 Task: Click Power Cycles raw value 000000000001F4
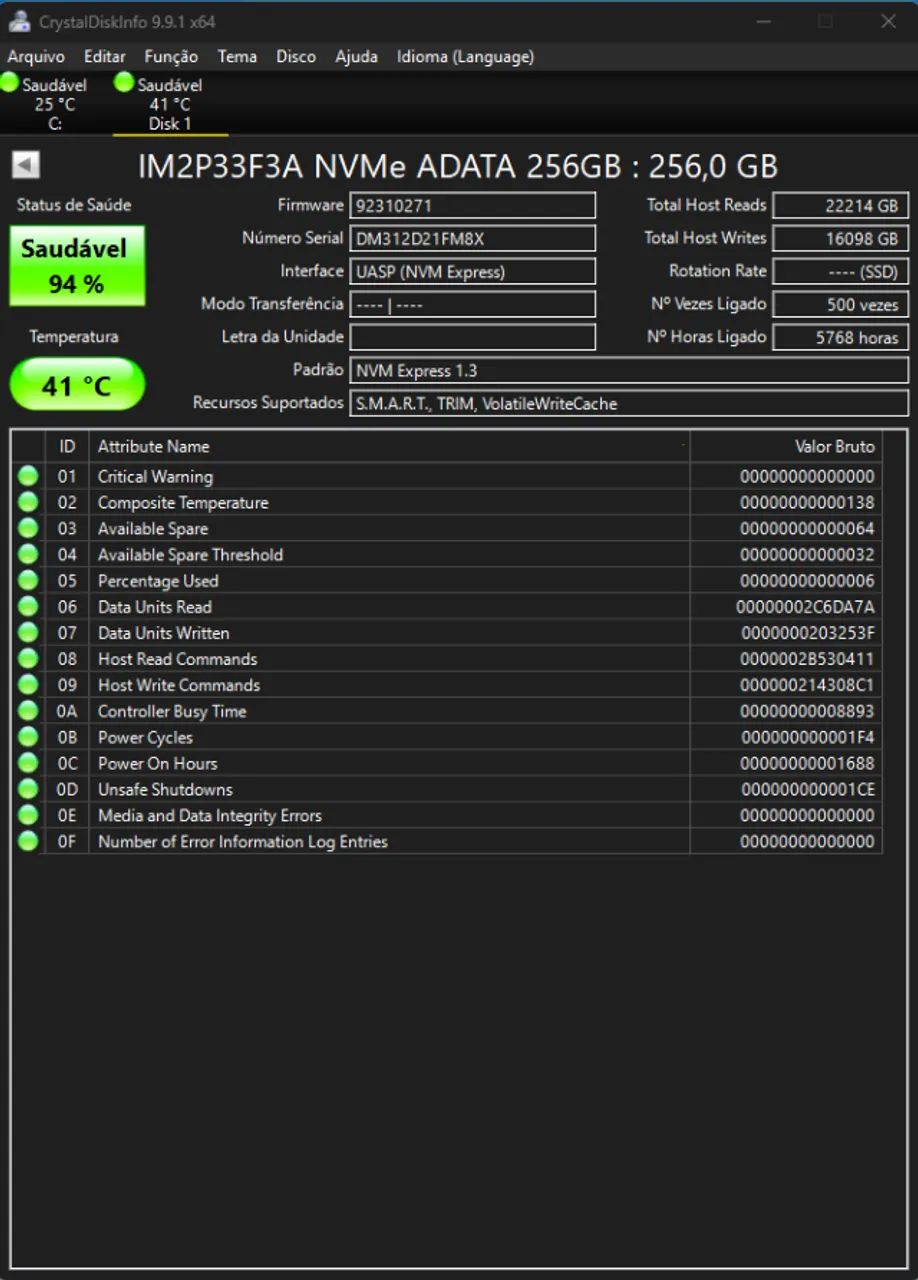point(808,737)
